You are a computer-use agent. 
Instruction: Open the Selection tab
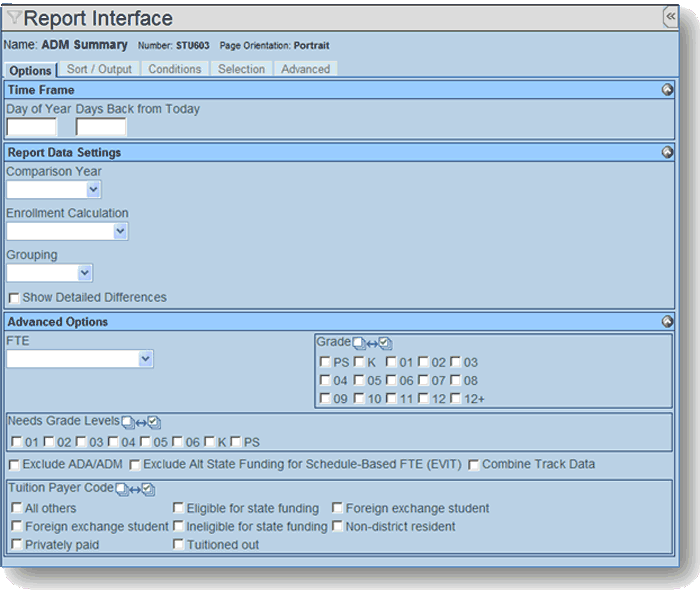click(x=242, y=69)
